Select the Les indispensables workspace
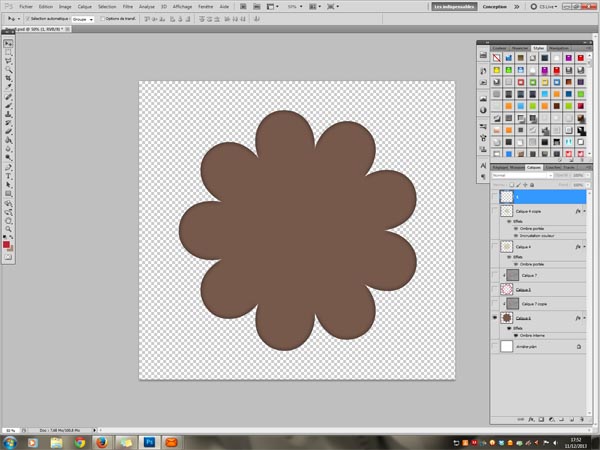 (454, 7)
